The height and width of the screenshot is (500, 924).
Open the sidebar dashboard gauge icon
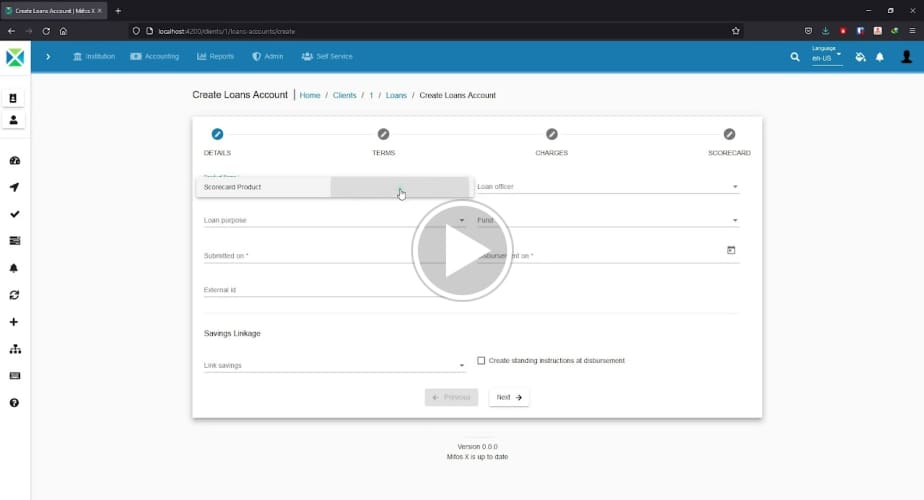[15, 160]
